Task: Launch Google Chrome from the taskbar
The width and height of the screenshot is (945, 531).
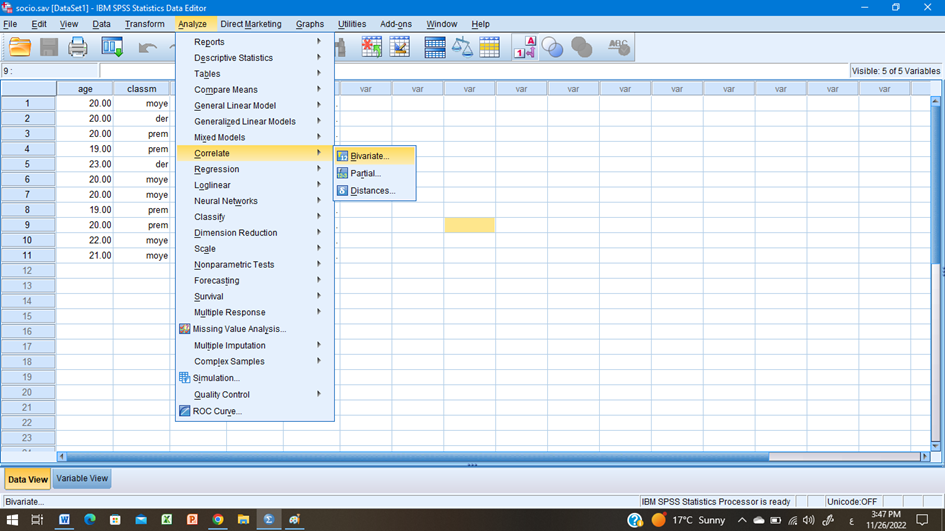Action: (218, 520)
